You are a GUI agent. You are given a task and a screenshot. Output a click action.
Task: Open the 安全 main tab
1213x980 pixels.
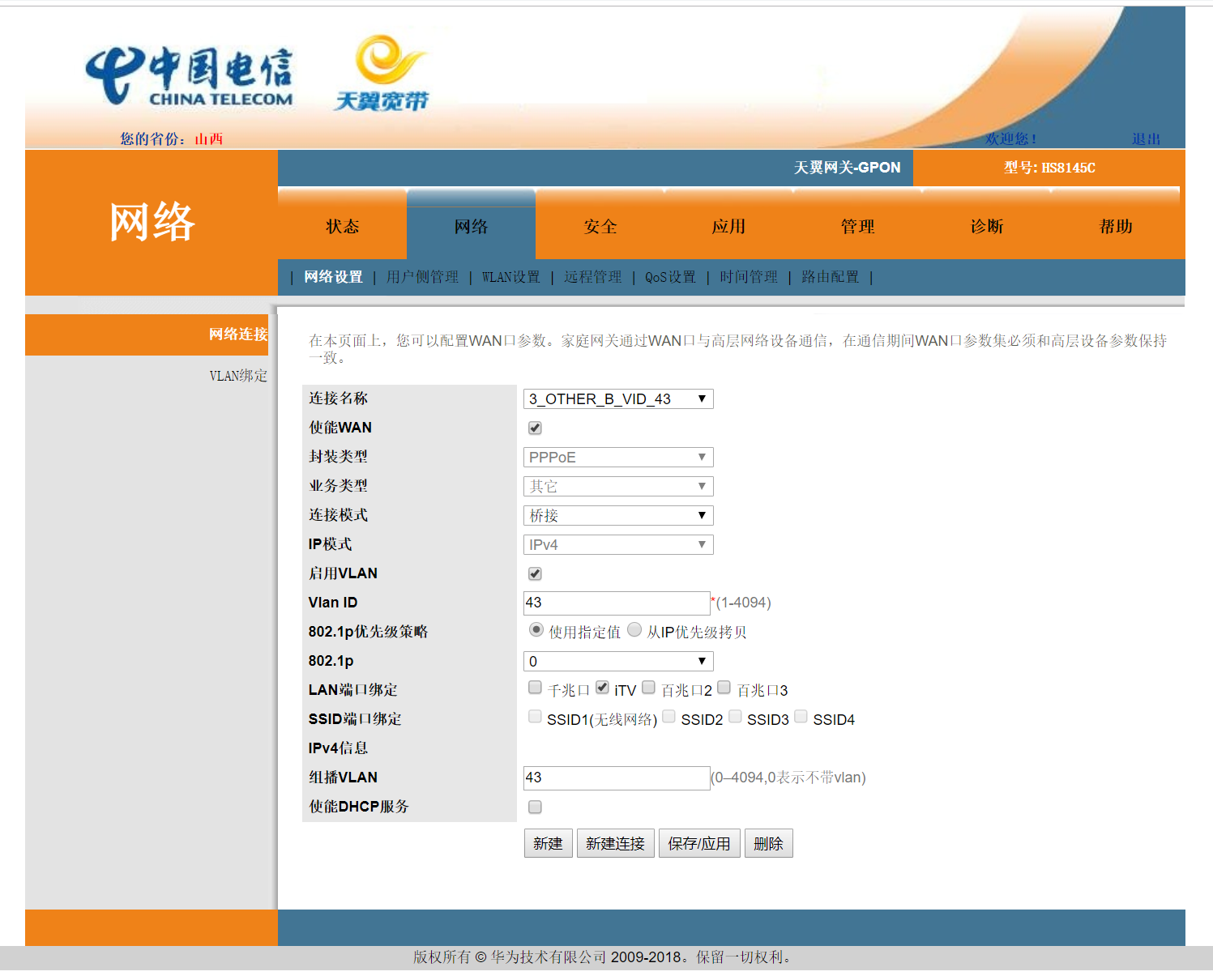pos(600,227)
